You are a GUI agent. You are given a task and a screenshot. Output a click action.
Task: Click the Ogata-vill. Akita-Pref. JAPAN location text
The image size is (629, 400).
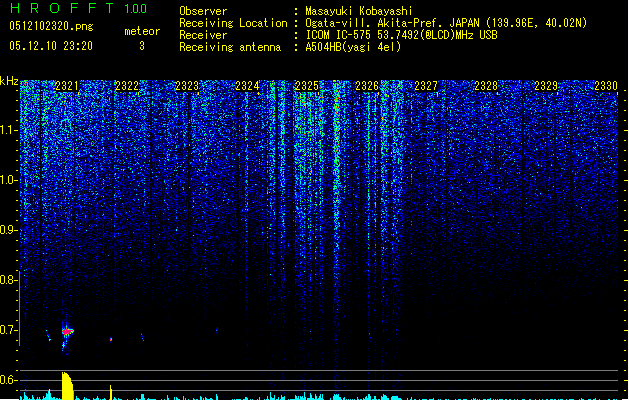[446, 23]
